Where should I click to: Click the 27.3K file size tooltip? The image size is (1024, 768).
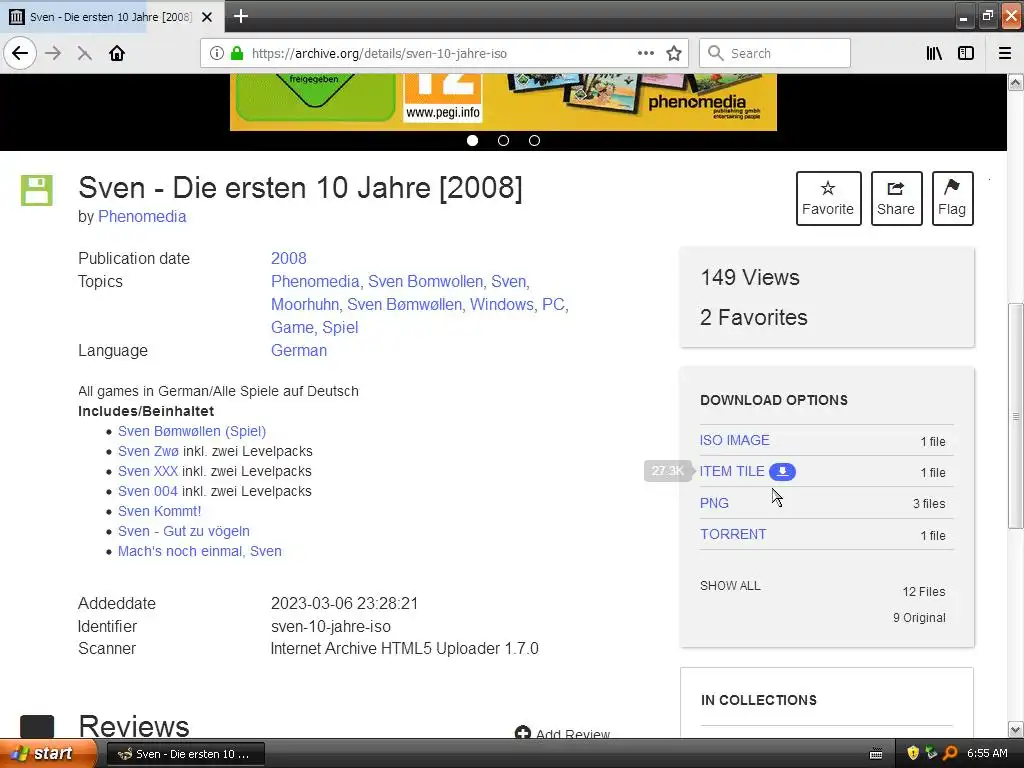click(x=667, y=470)
